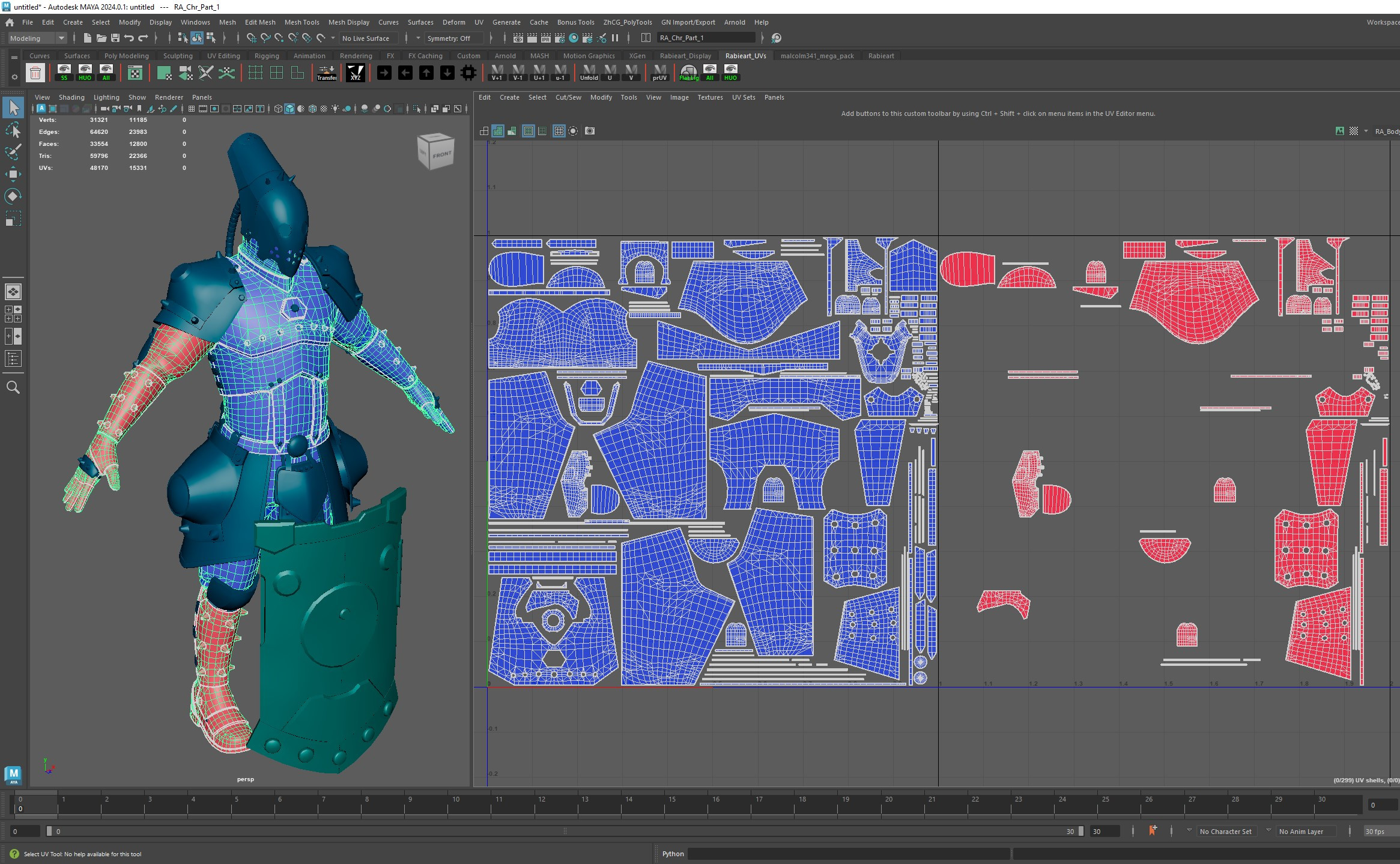Click Snap to grids icon

[x=251, y=38]
